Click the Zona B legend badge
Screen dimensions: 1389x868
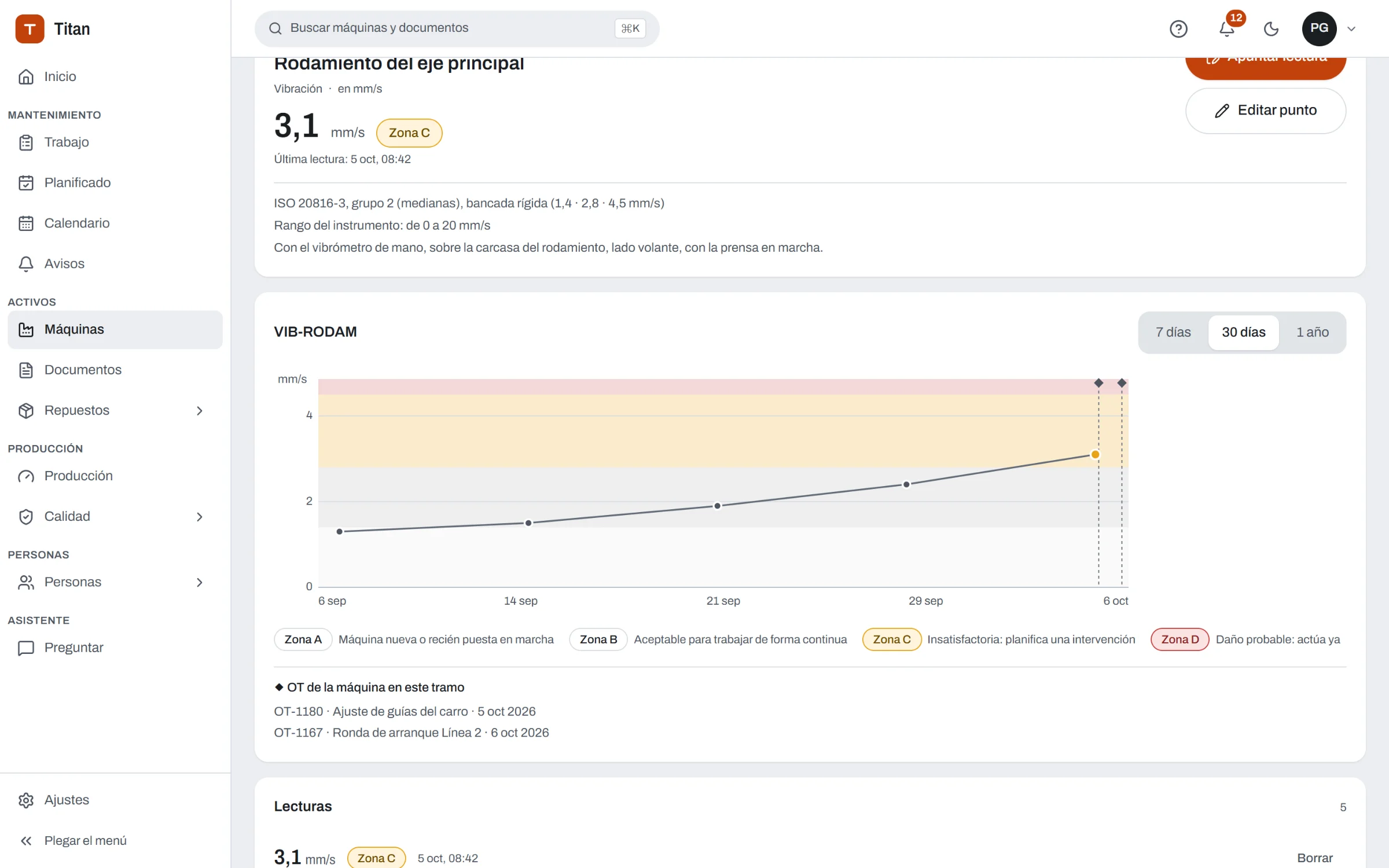[x=598, y=639]
